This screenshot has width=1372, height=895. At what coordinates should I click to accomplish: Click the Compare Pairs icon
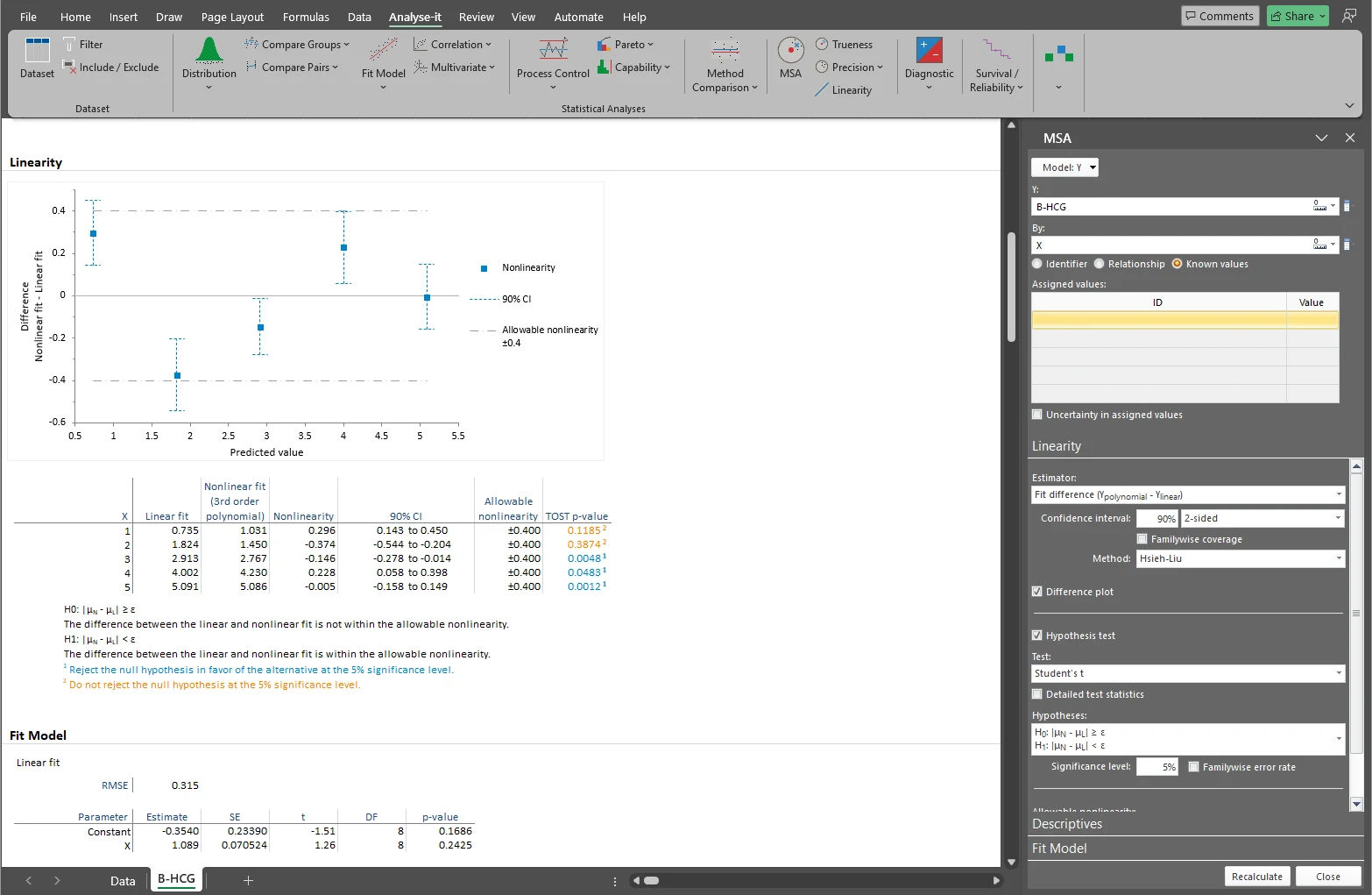pos(251,67)
